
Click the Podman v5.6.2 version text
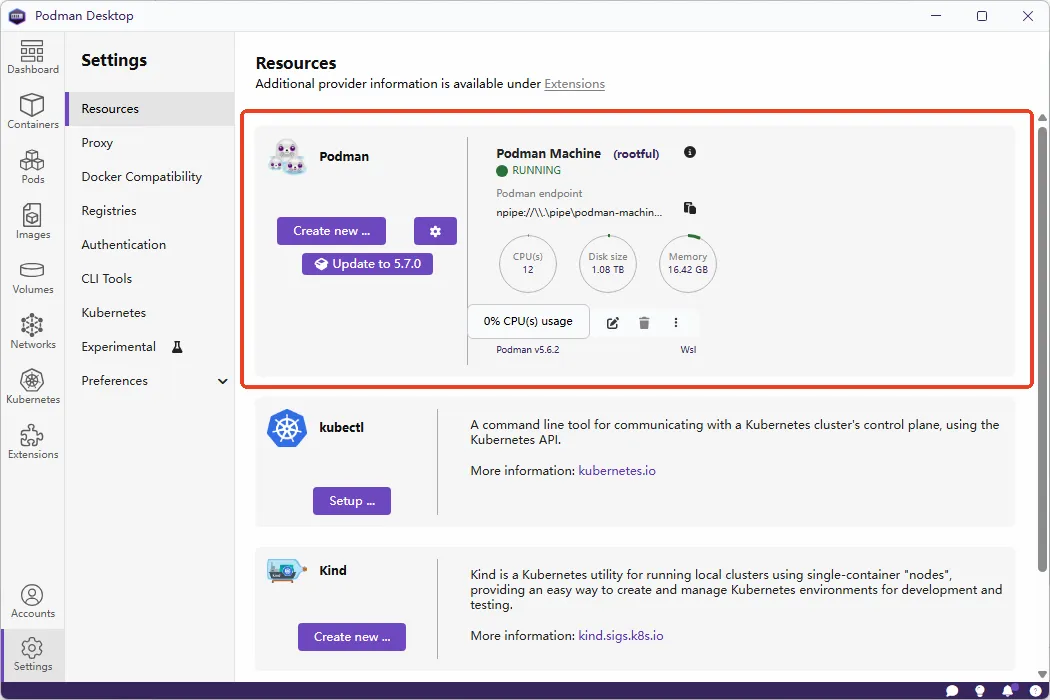[x=528, y=350]
